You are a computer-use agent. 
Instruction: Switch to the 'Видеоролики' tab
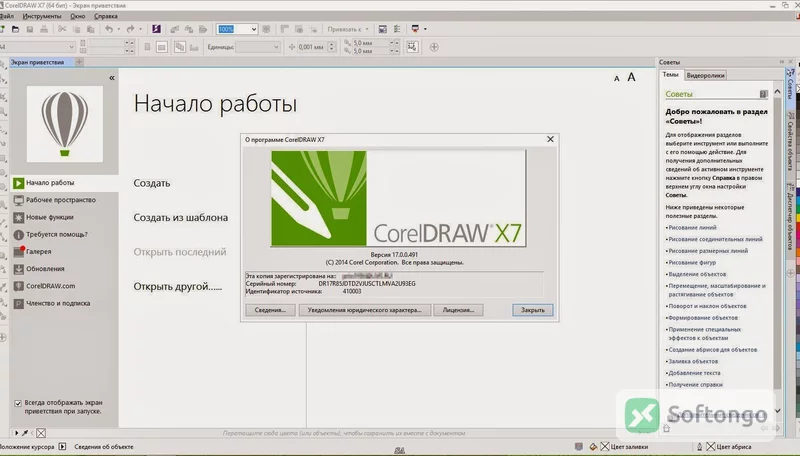click(705, 75)
